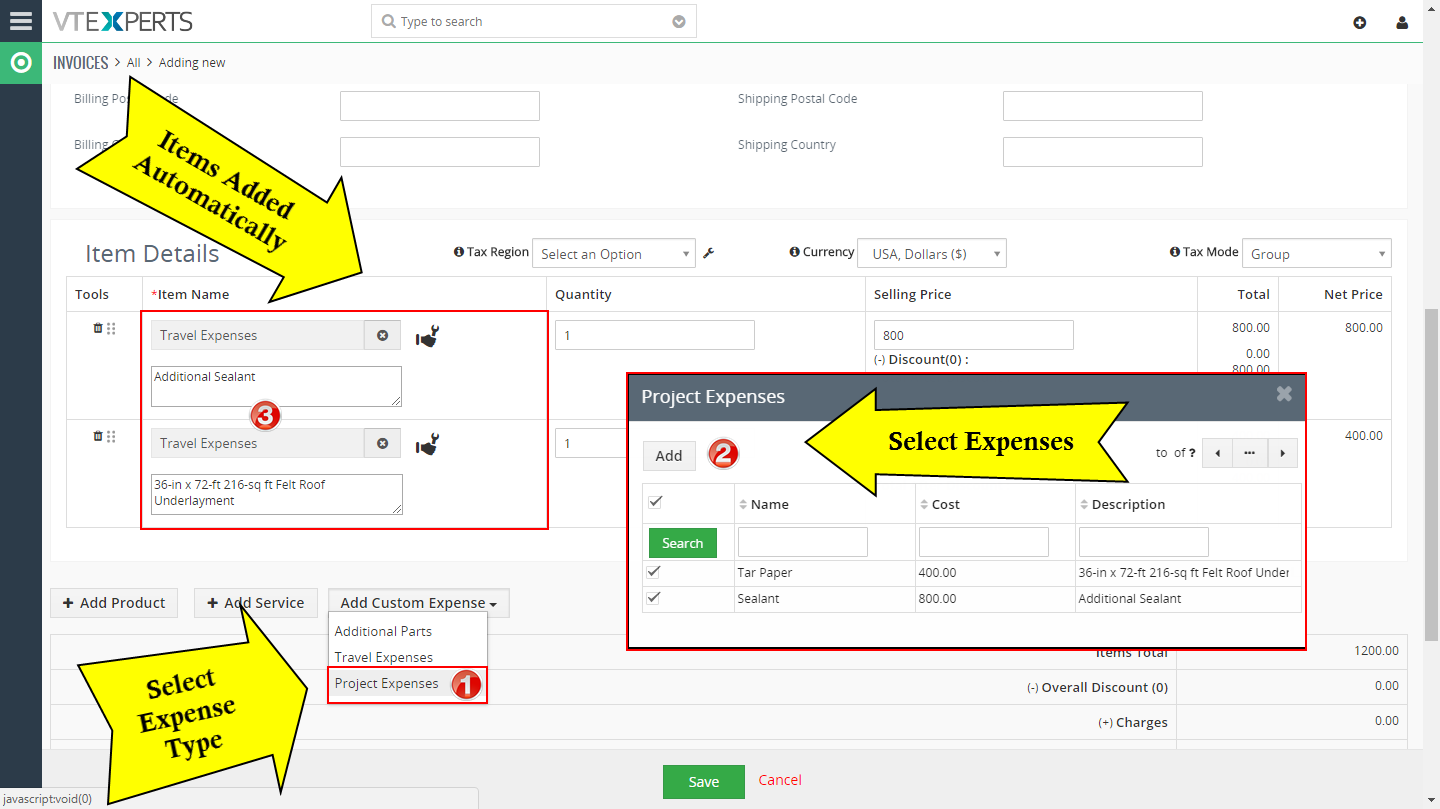Click the Currency info icon

pyautogui.click(x=794, y=252)
